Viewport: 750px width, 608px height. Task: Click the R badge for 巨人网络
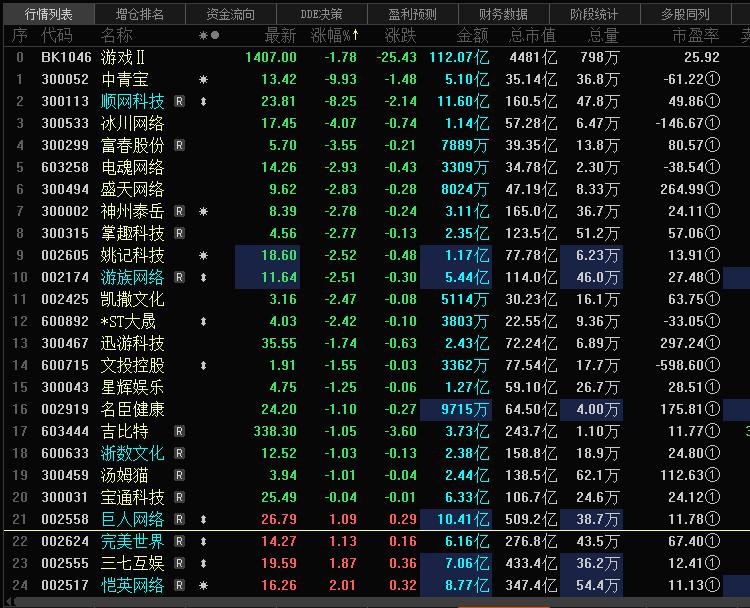[x=179, y=519]
